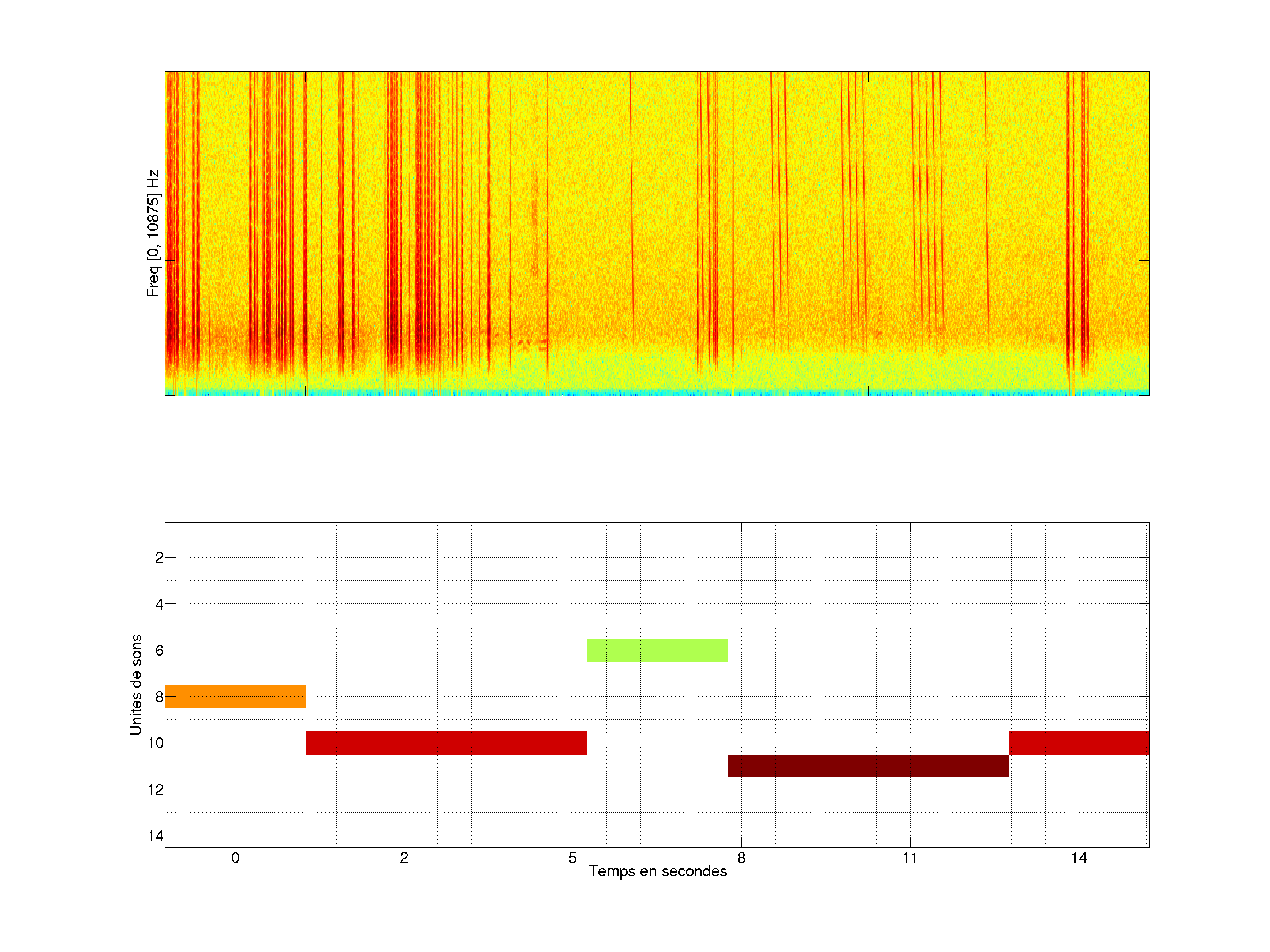Viewport: 1270px width, 952px height.
Task: Click the orange bar at sound unit 8
Action: pos(235,696)
